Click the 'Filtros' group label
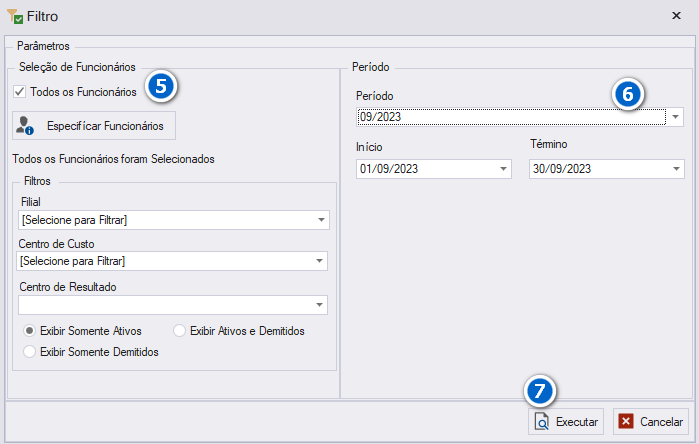Image resolution: width=699 pixels, height=444 pixels. (x=37, y=181)
